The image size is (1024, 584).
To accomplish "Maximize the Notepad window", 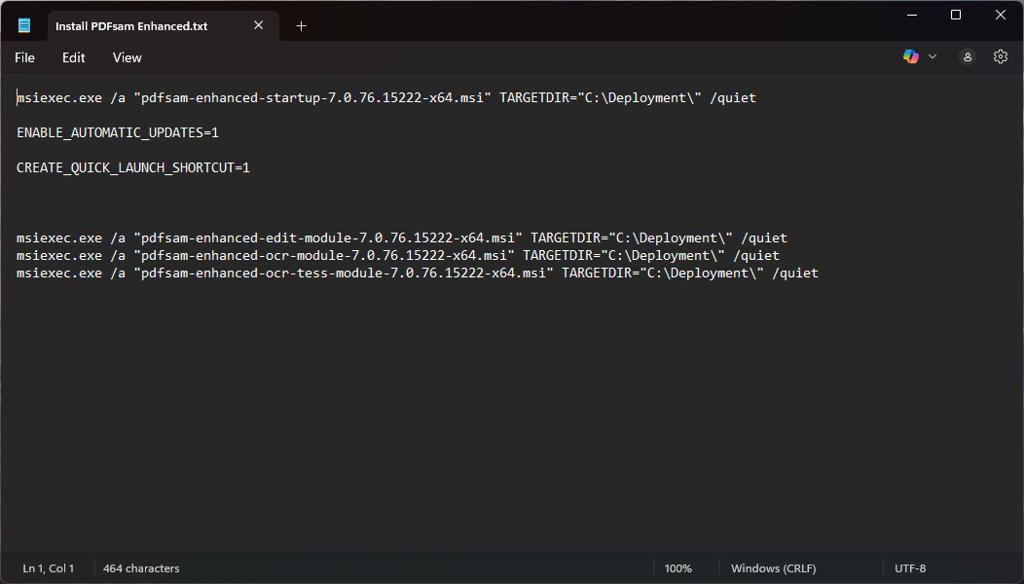I will [955, 14].
